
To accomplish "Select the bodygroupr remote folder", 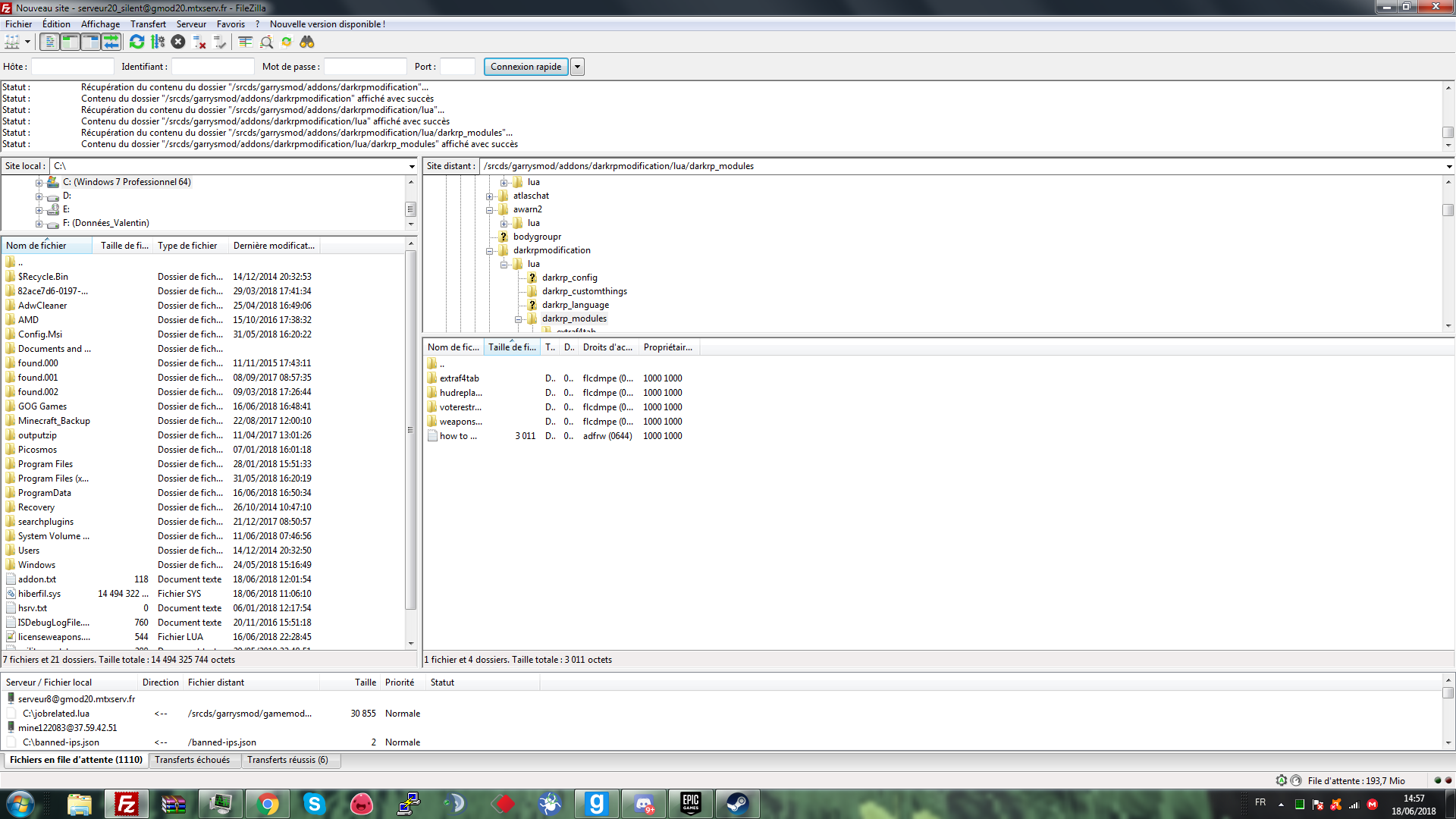I will [537, 237].
